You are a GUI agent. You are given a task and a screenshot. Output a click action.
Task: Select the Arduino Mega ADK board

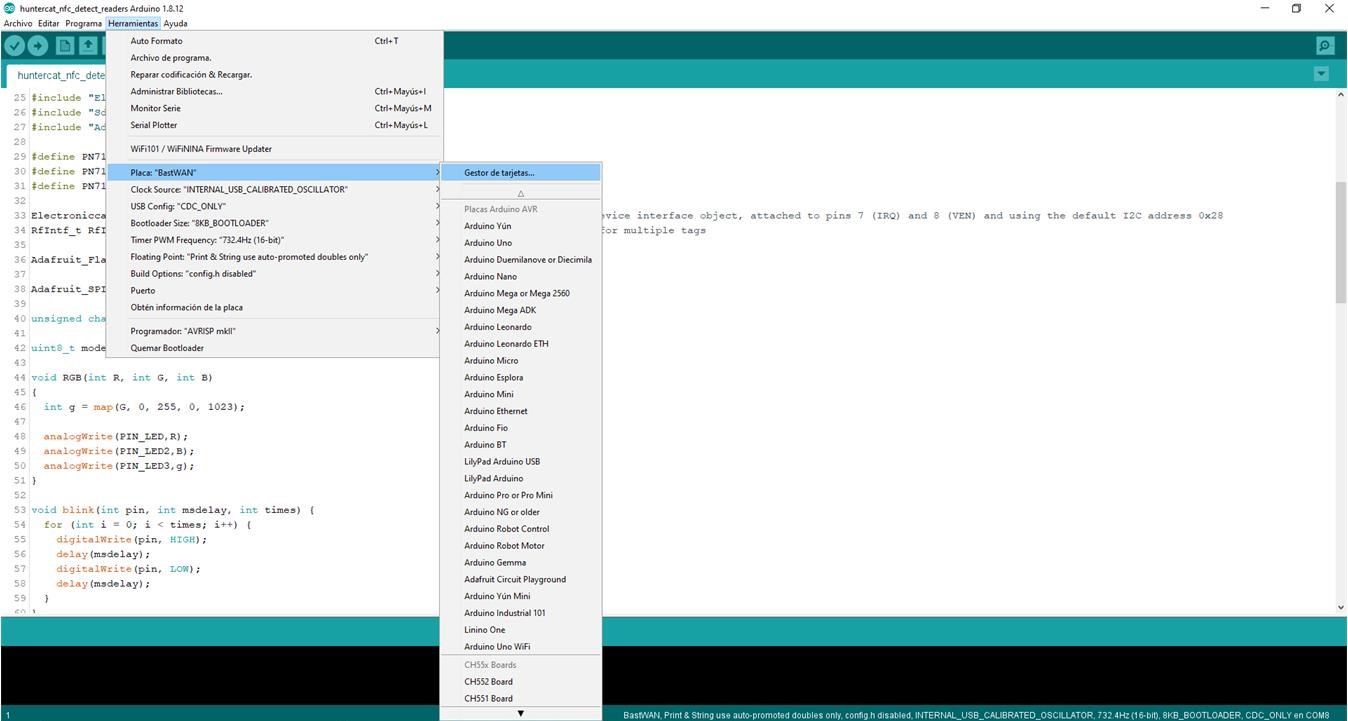coord(521,310)
